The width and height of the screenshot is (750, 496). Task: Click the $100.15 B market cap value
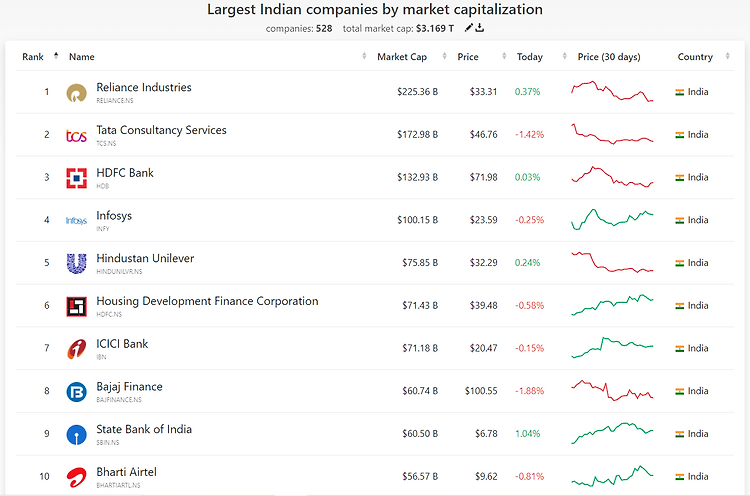click(417, 220)
